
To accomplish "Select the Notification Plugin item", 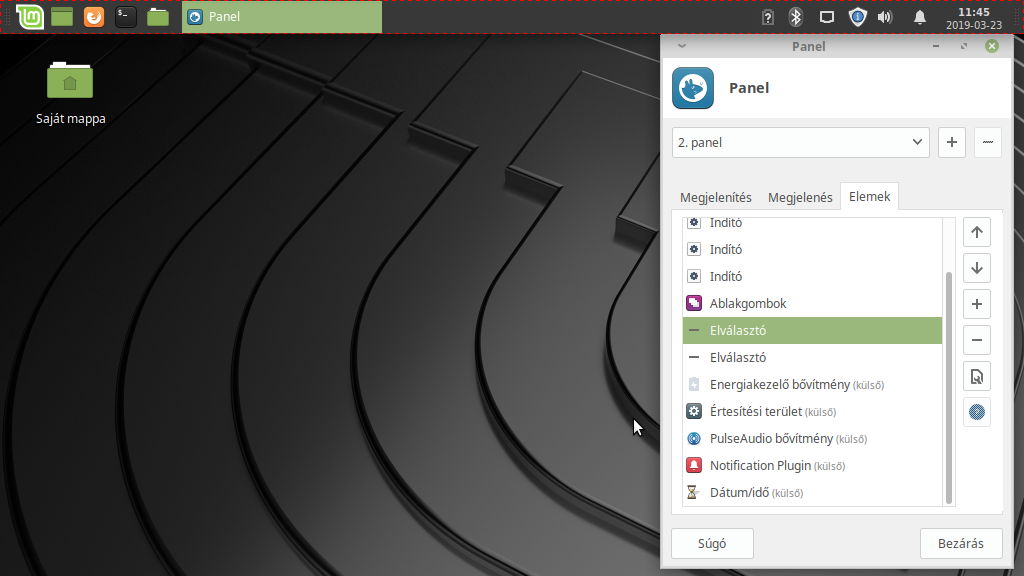I will coord(812,466).
